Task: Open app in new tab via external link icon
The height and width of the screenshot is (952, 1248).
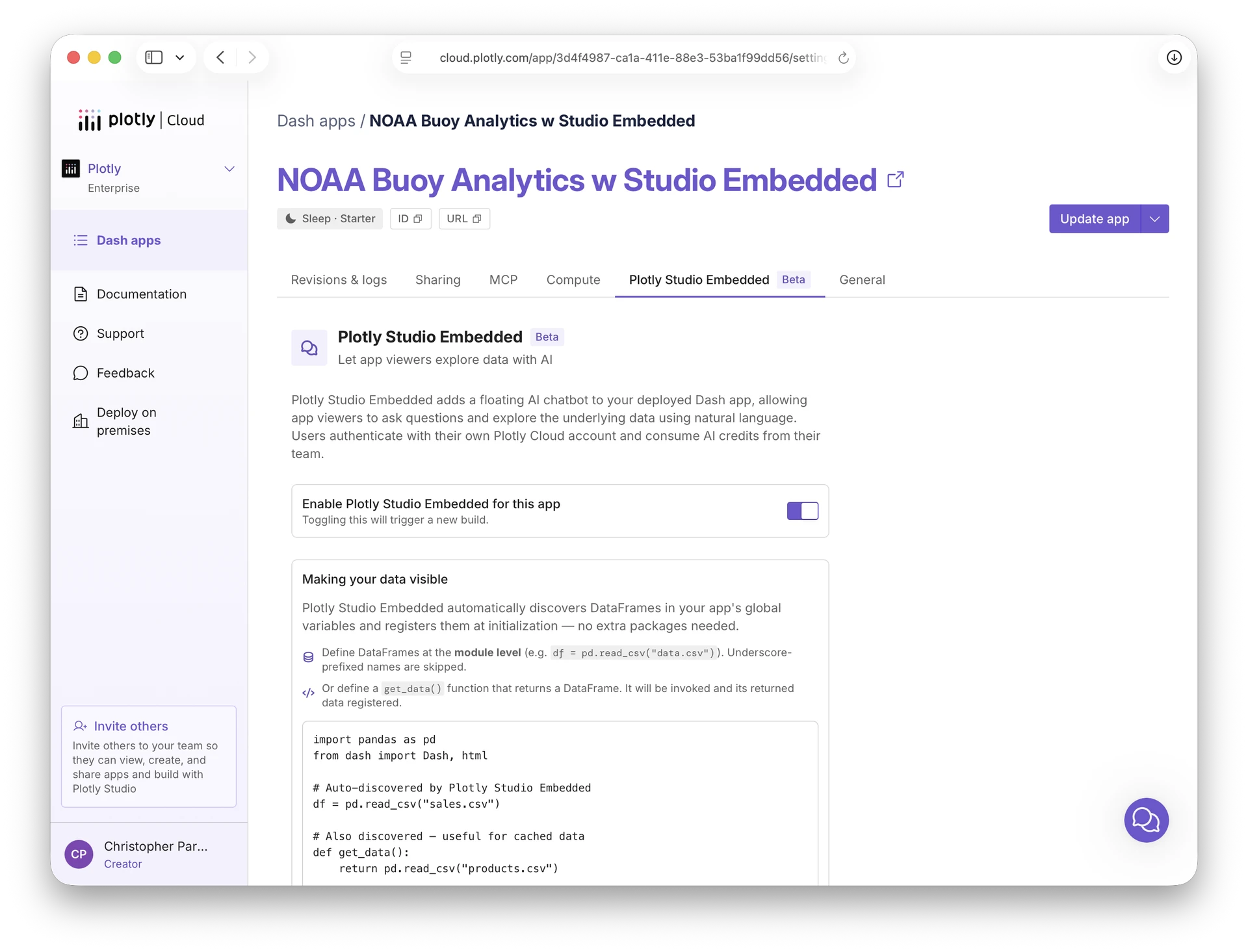Action: click(x=896, y=179)
